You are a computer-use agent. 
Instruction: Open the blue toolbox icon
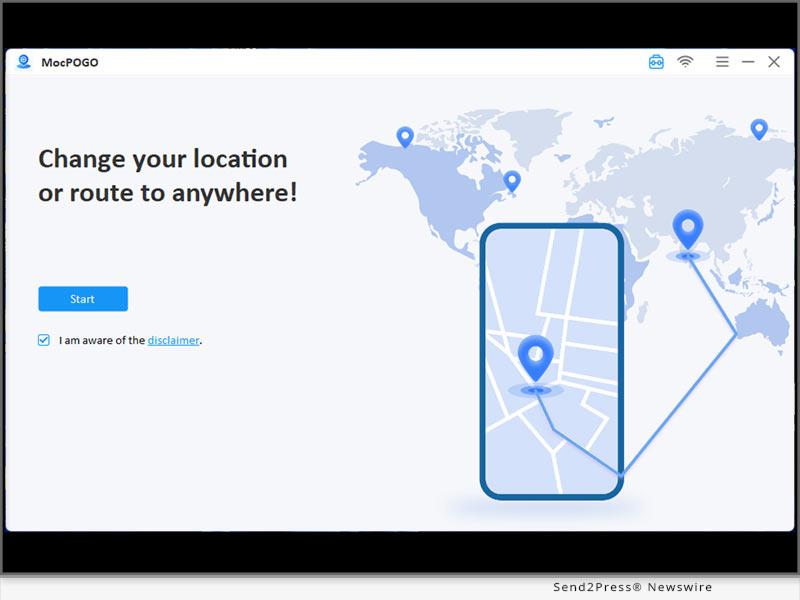coord(656,62)
